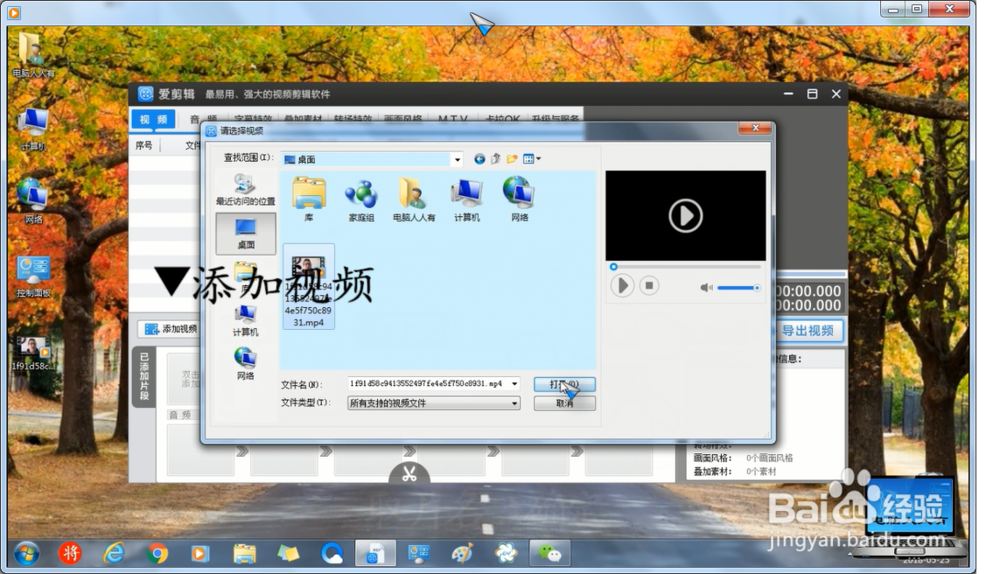Open 网络 desktop shortcut

[x=33, y=202]
